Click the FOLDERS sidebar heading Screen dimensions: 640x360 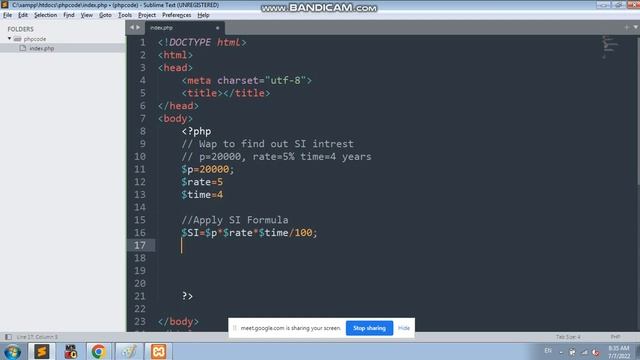click(x=20, y=29)
